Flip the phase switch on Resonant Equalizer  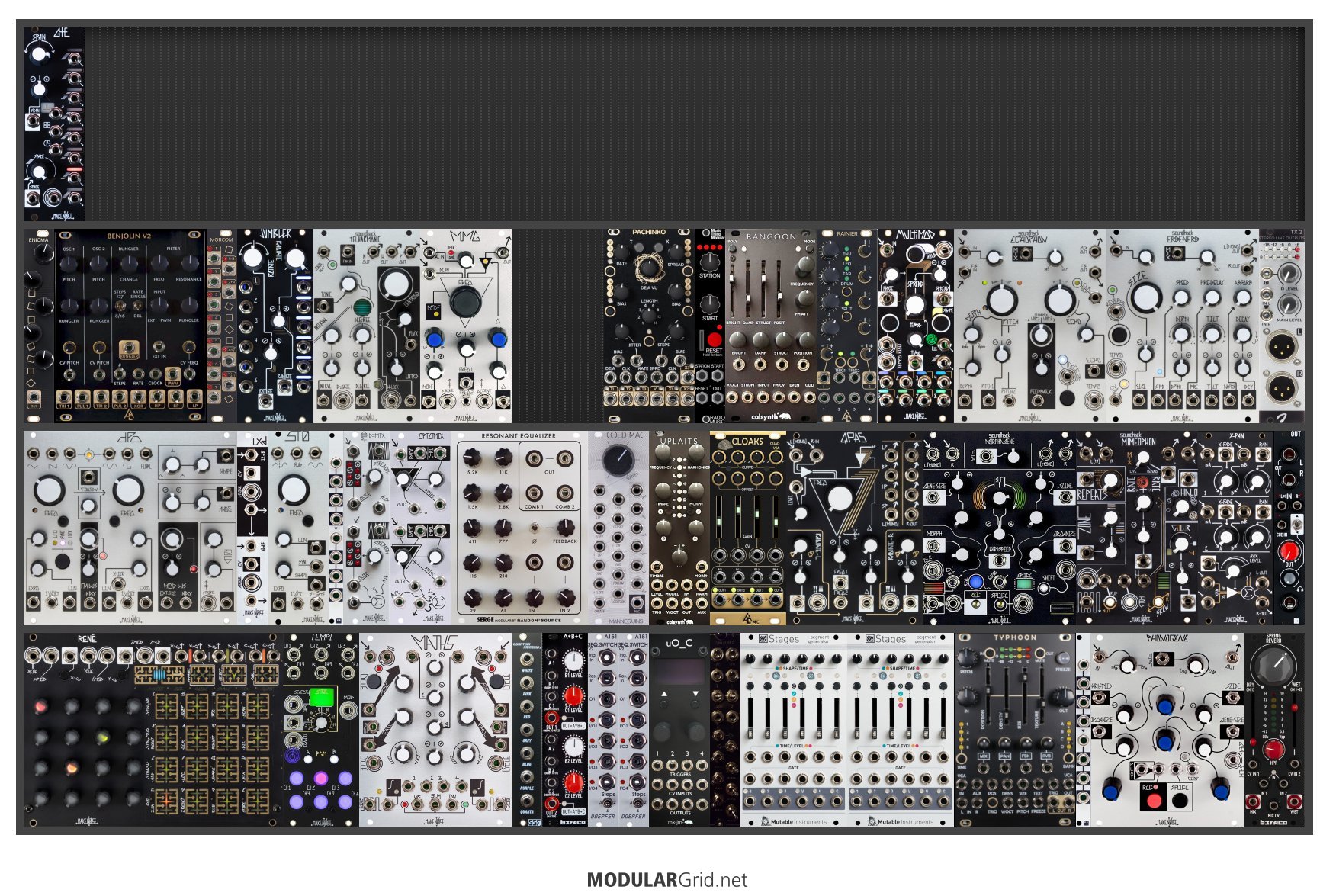[535, 527]
